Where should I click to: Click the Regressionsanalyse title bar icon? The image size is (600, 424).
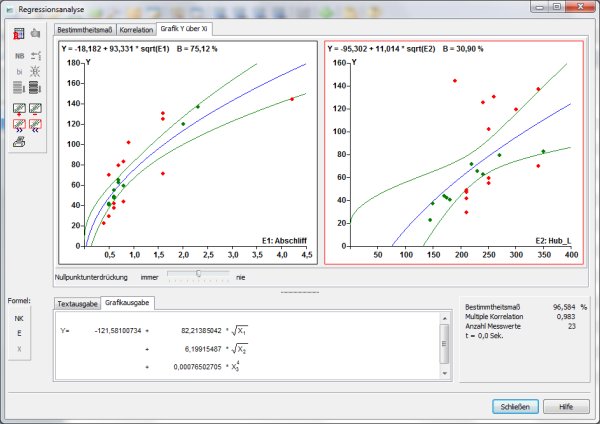coord(10,10)
